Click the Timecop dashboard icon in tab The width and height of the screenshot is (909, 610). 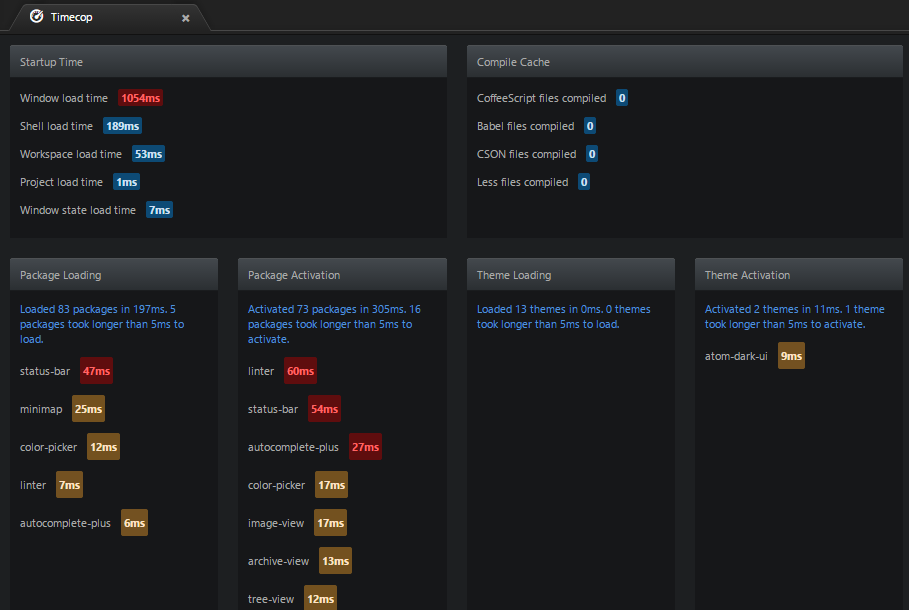(x=37, y=17)
